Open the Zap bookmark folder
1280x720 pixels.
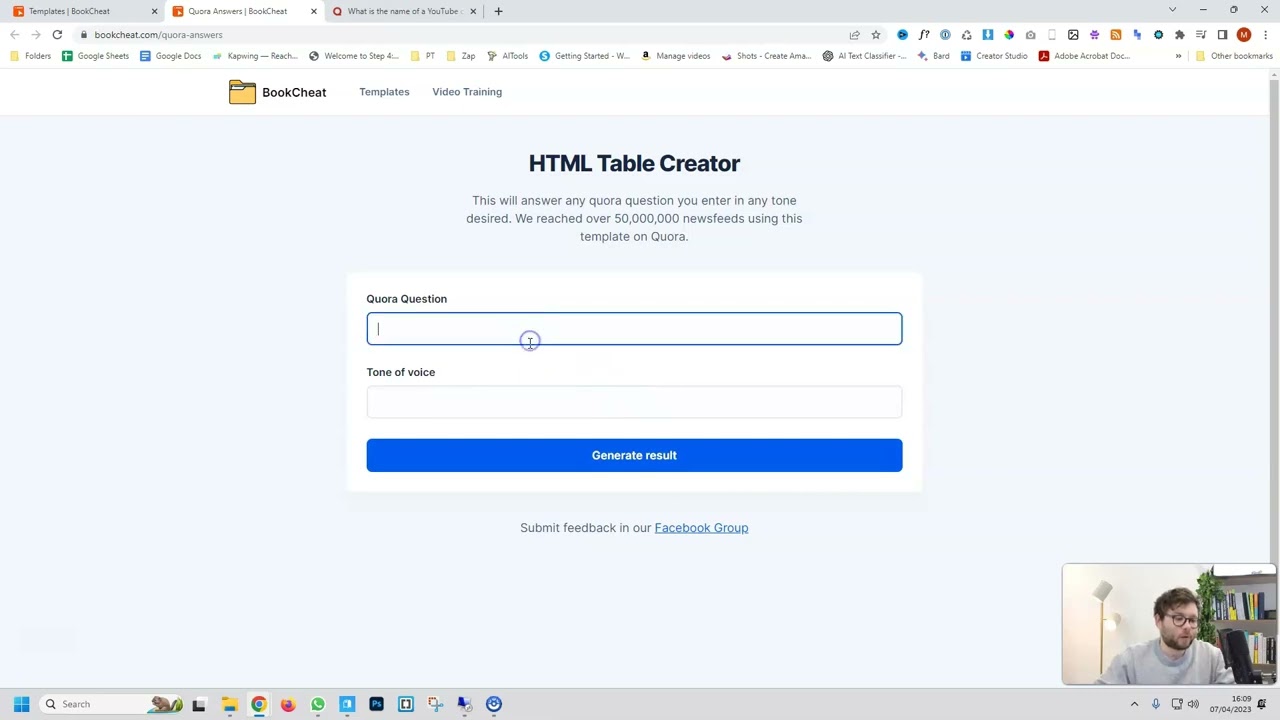(461, 56)
